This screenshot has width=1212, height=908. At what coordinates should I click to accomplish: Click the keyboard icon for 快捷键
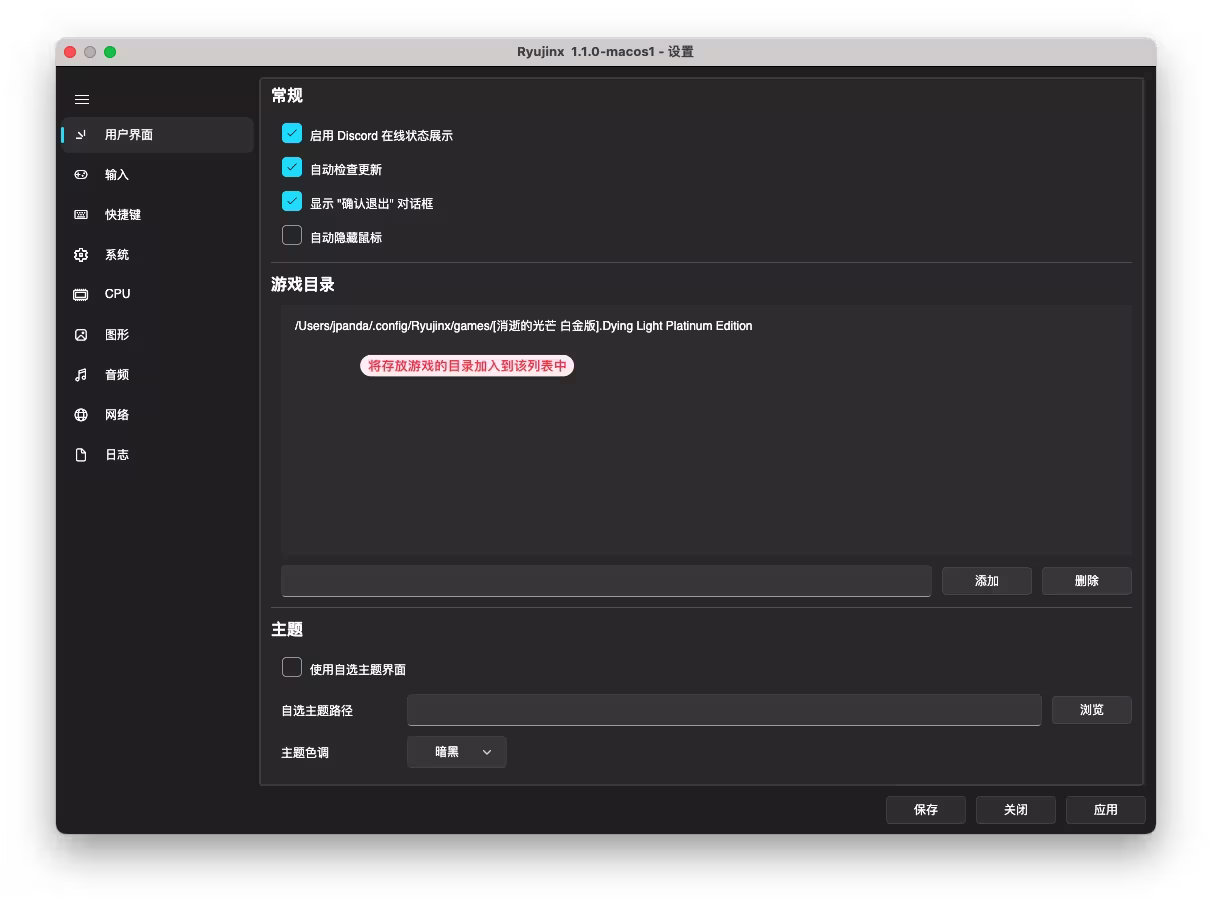click(x=81, y=214)
